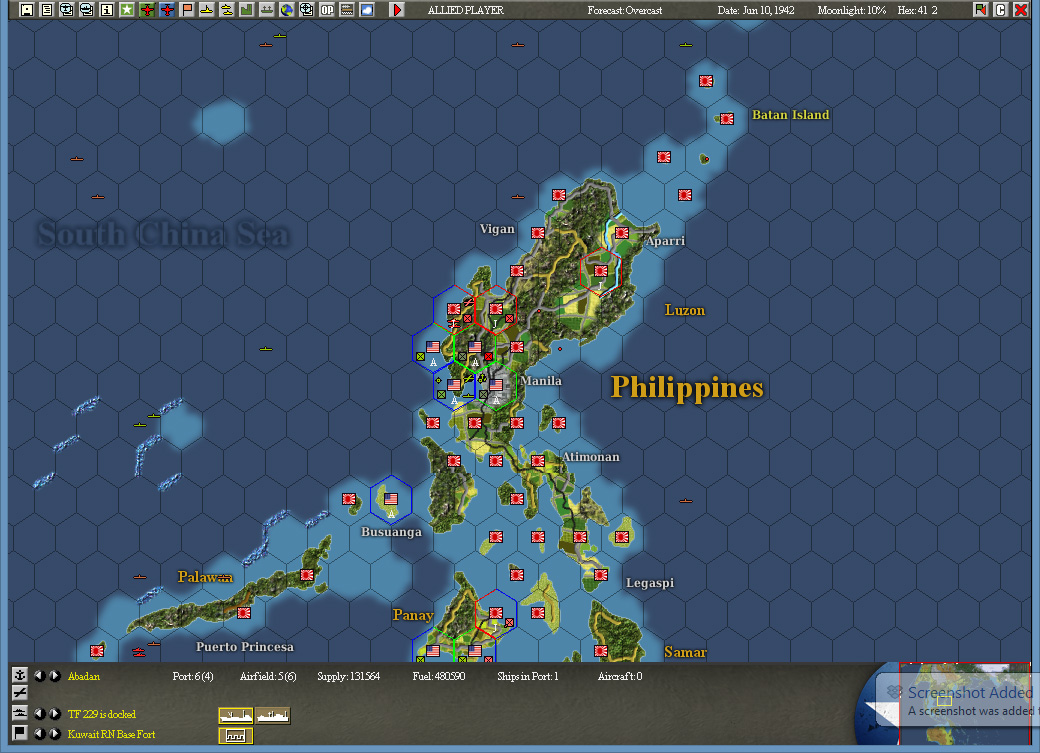Click the 'Manila' city label
Image resolution: width=1040 pixels, height=753 pixels.
pos(541,381)
